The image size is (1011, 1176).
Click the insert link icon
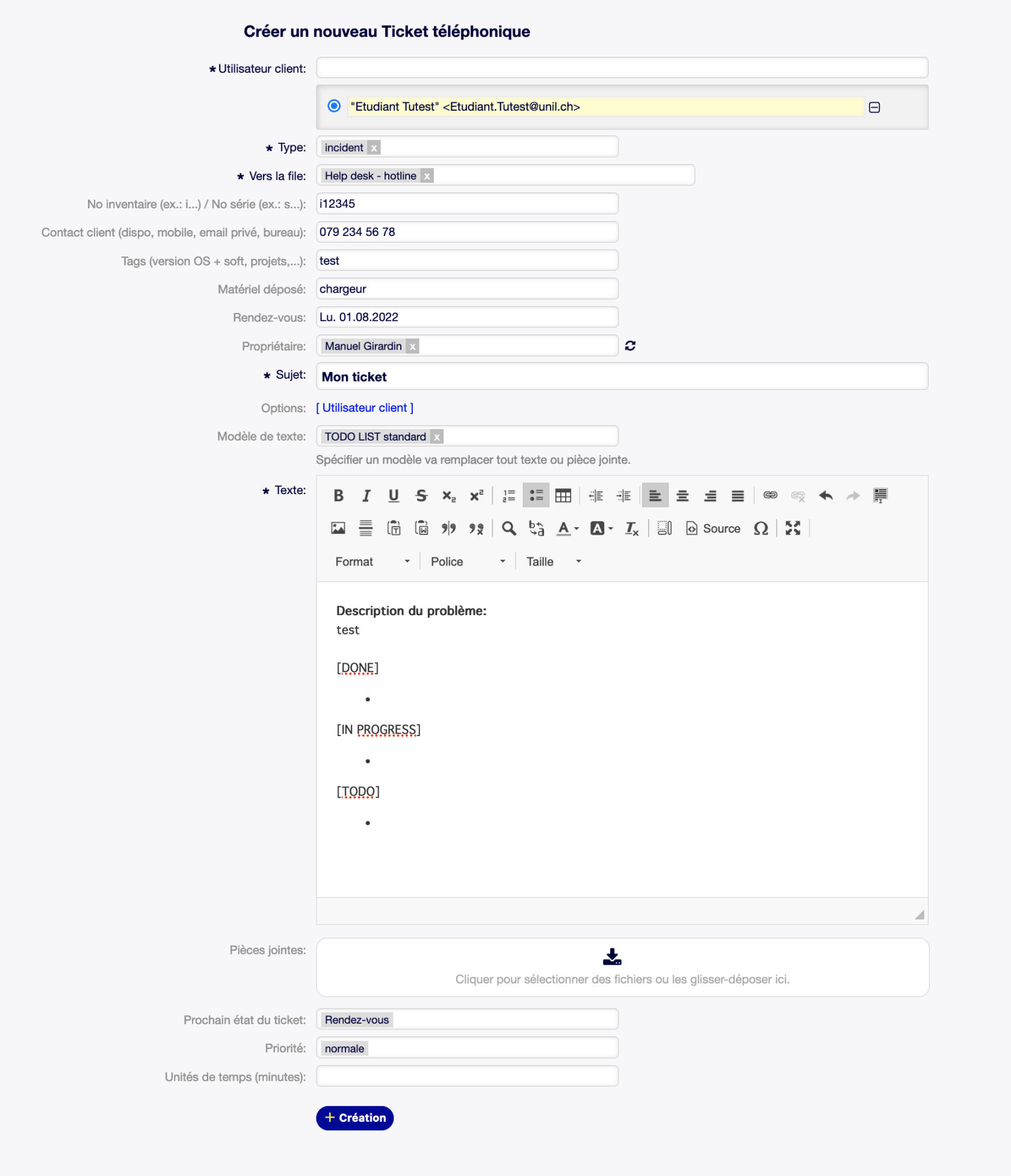(770, 495)
